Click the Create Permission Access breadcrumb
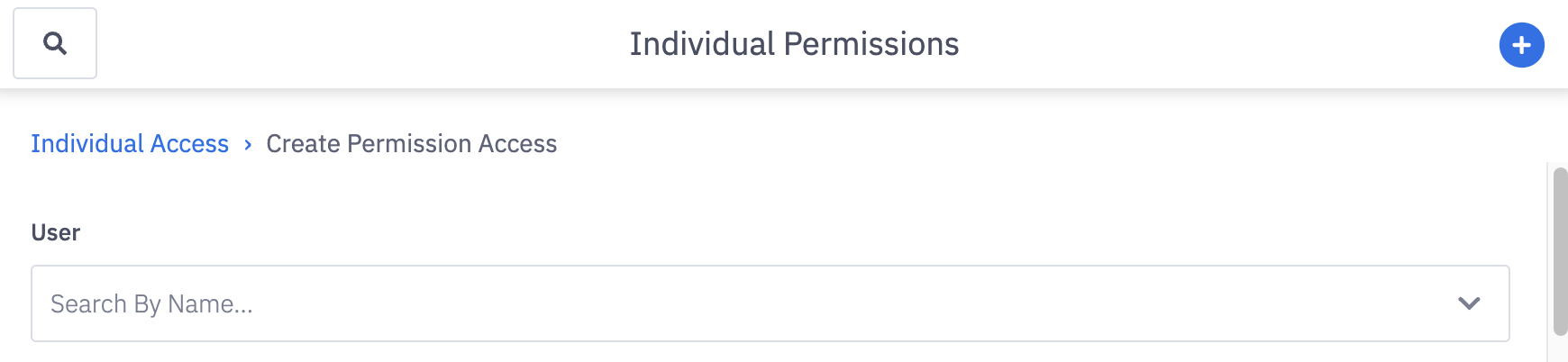 [411, 144]
